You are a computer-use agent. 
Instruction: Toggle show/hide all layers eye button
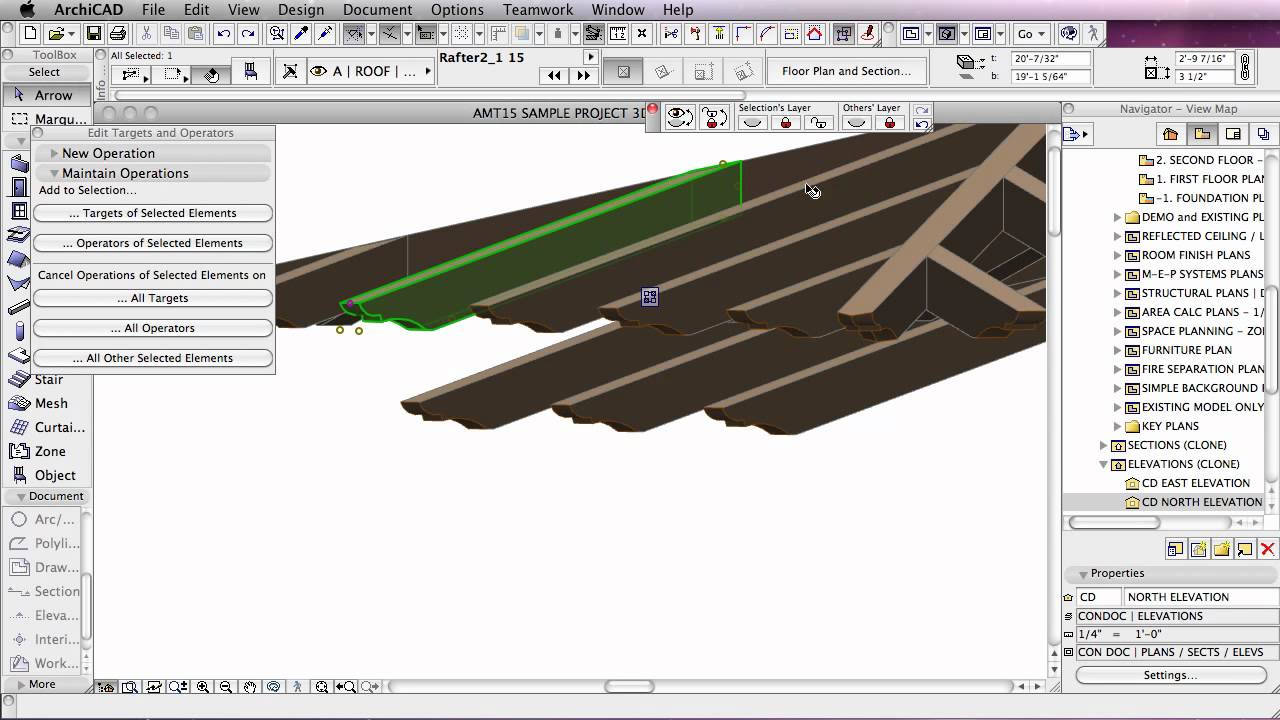(680, 117)
